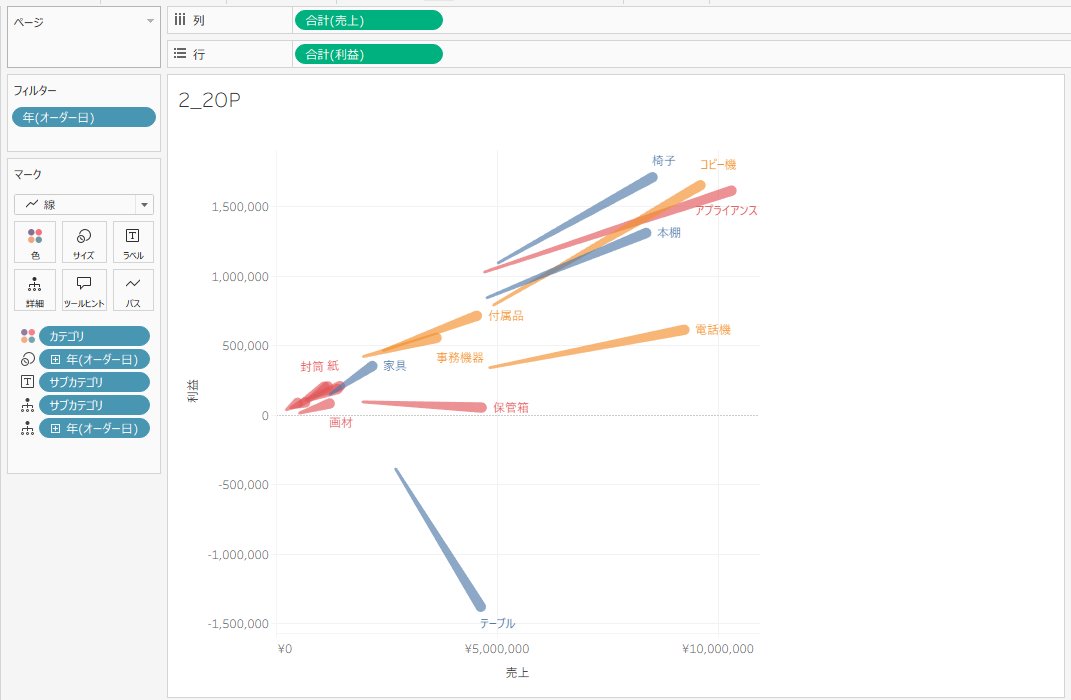1071x700 pixels.
Task: Expand the 年(オーダー日) pill on the size mark
Action: (x=56, y=359)
